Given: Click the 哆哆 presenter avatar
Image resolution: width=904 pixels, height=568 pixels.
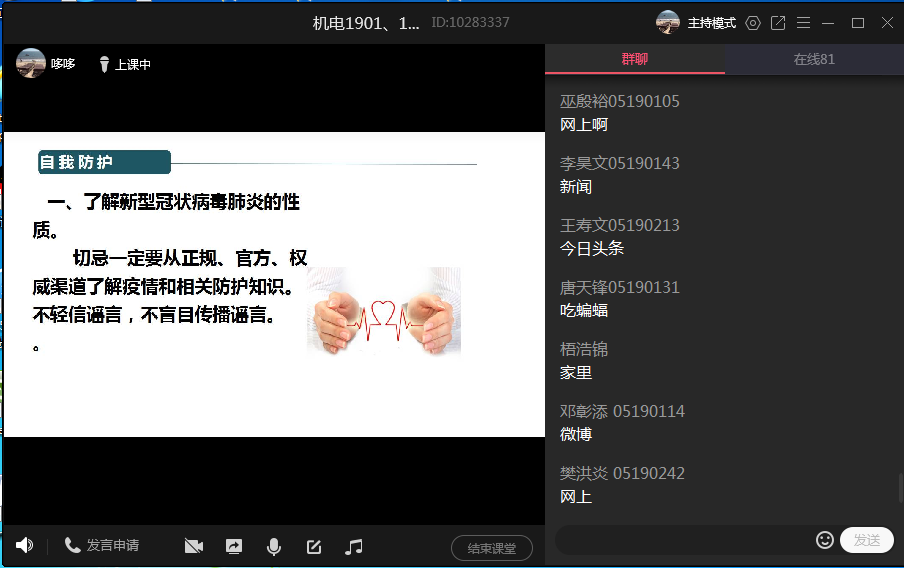Looking at the screenshot, I should pyautogui.click(x=31, y=63).
